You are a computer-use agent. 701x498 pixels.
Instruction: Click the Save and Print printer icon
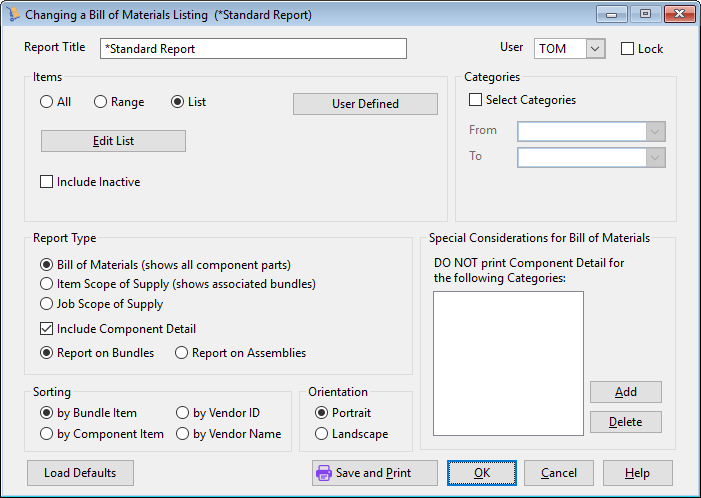(324, 473)
